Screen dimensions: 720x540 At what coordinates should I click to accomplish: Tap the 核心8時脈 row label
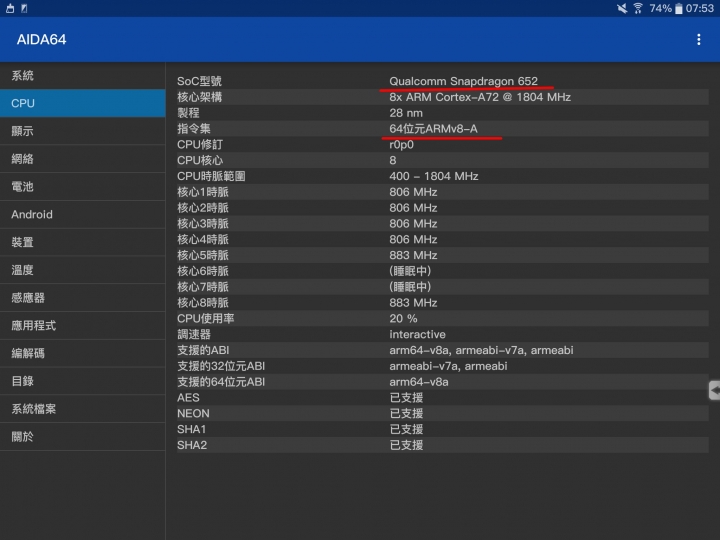[x=202, y=303]
